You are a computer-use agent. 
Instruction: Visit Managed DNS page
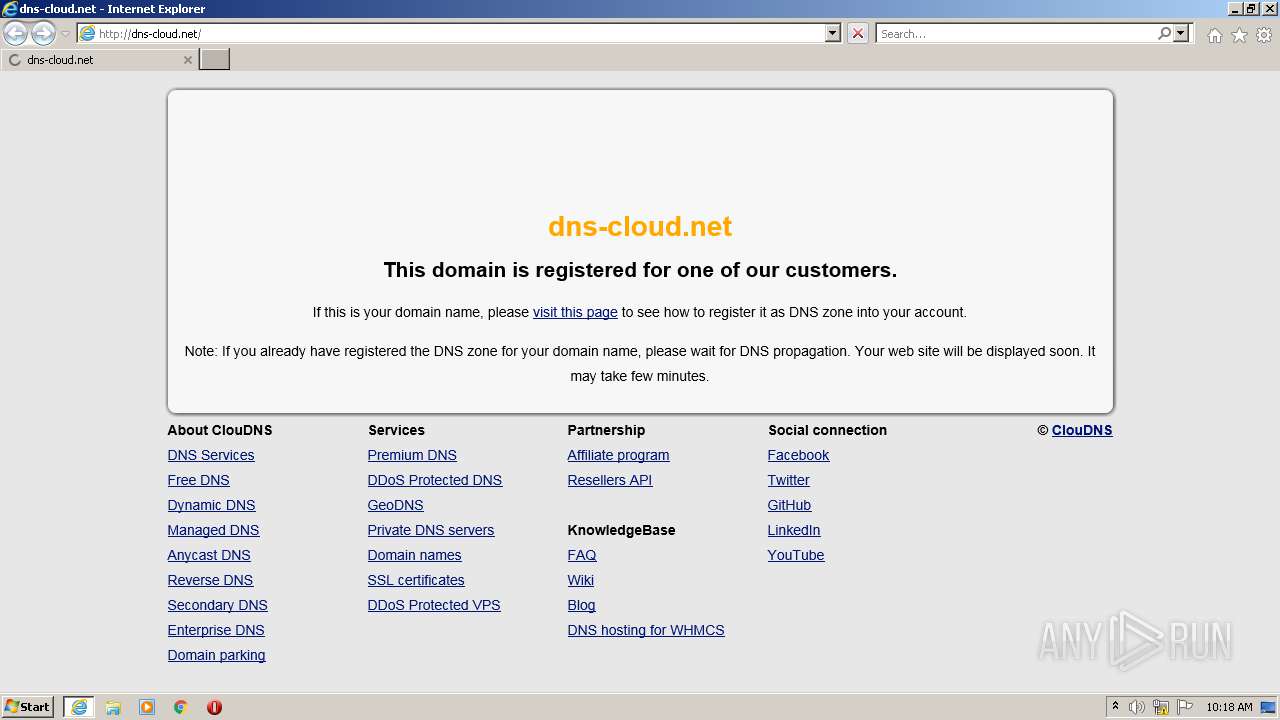[213, 530]
